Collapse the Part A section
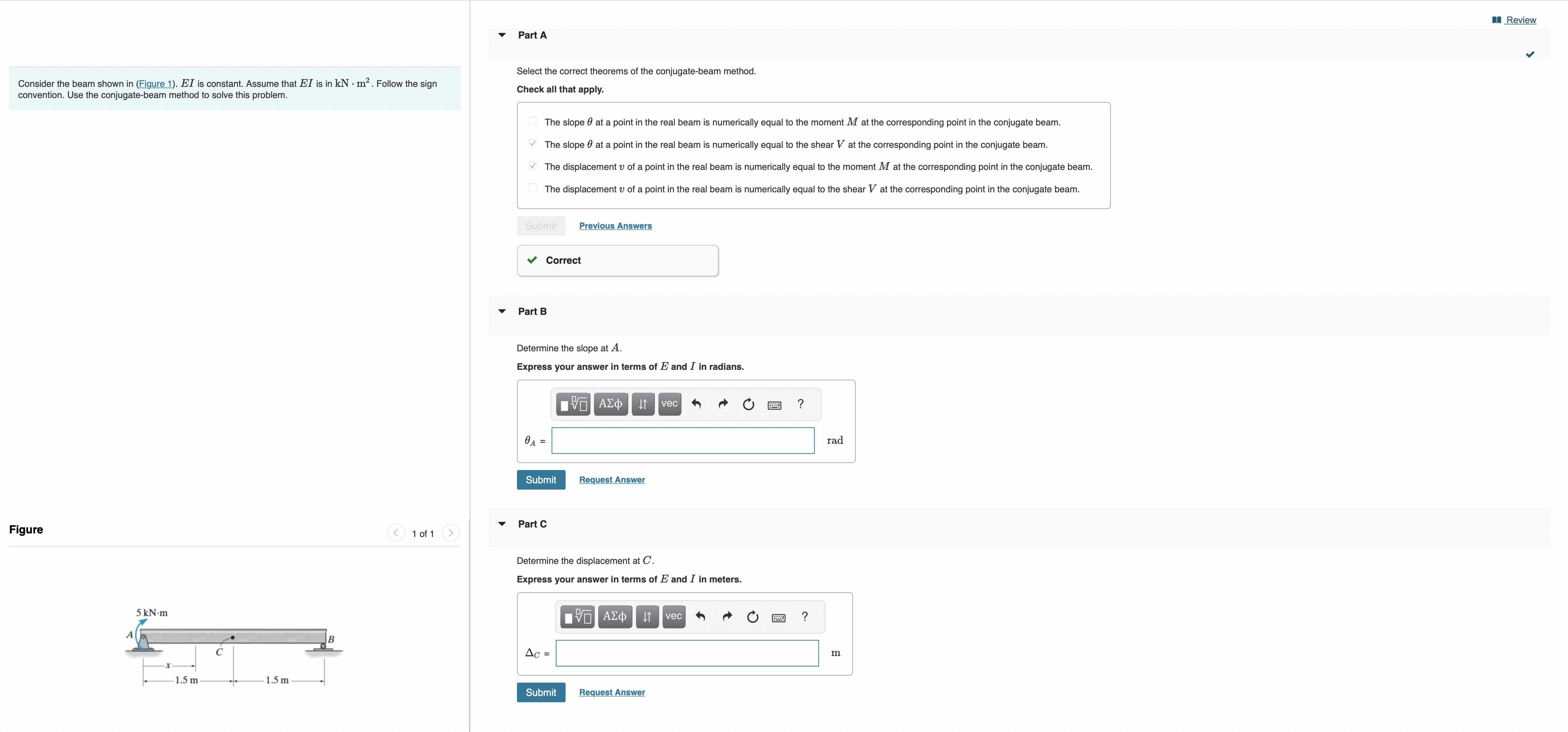This screenshot has width=1568, height=732. (502, 35)
